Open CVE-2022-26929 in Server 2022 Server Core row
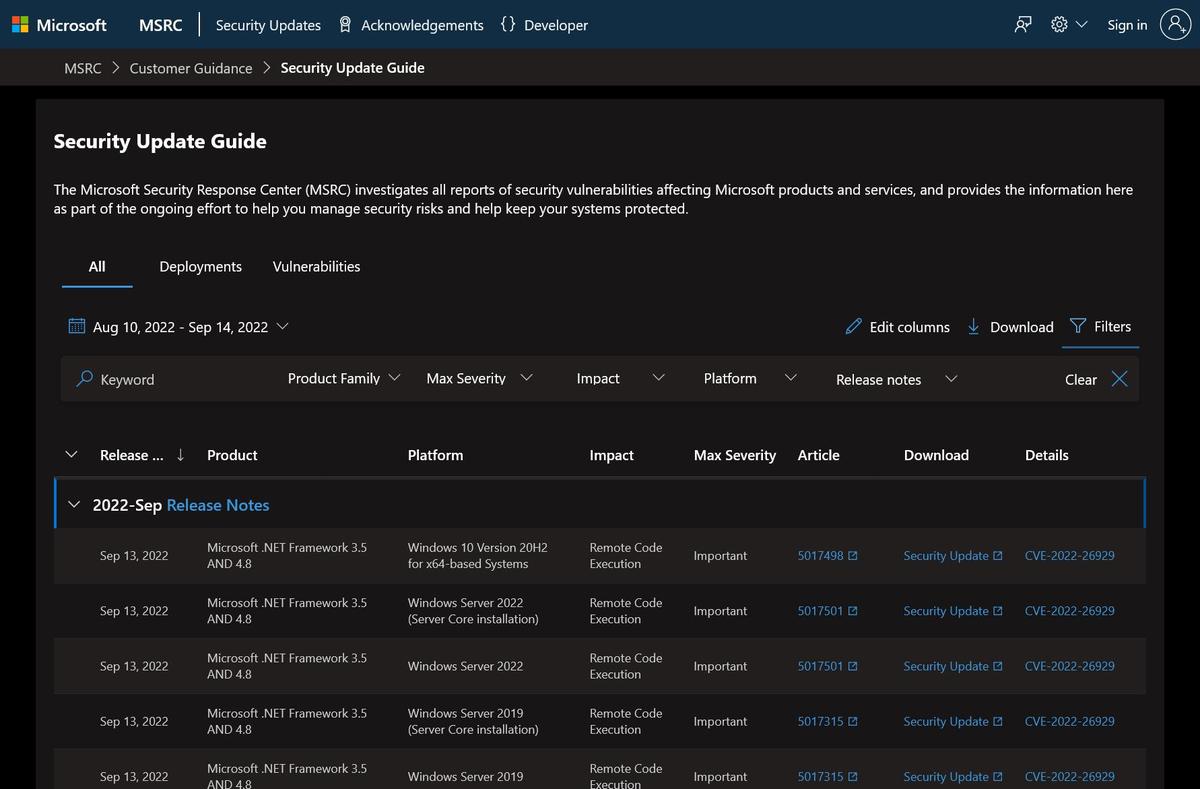 pyautogui.click(x=1070, y=611)
